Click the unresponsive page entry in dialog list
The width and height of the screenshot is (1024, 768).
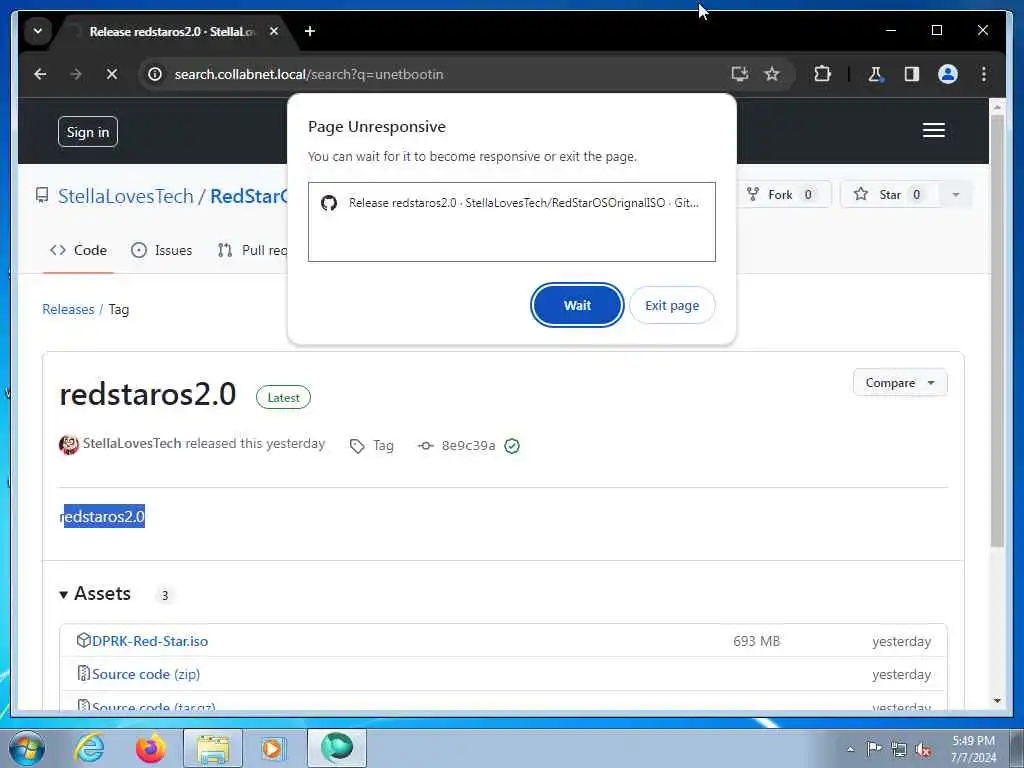pyautogui.click(x=511, y=203)
